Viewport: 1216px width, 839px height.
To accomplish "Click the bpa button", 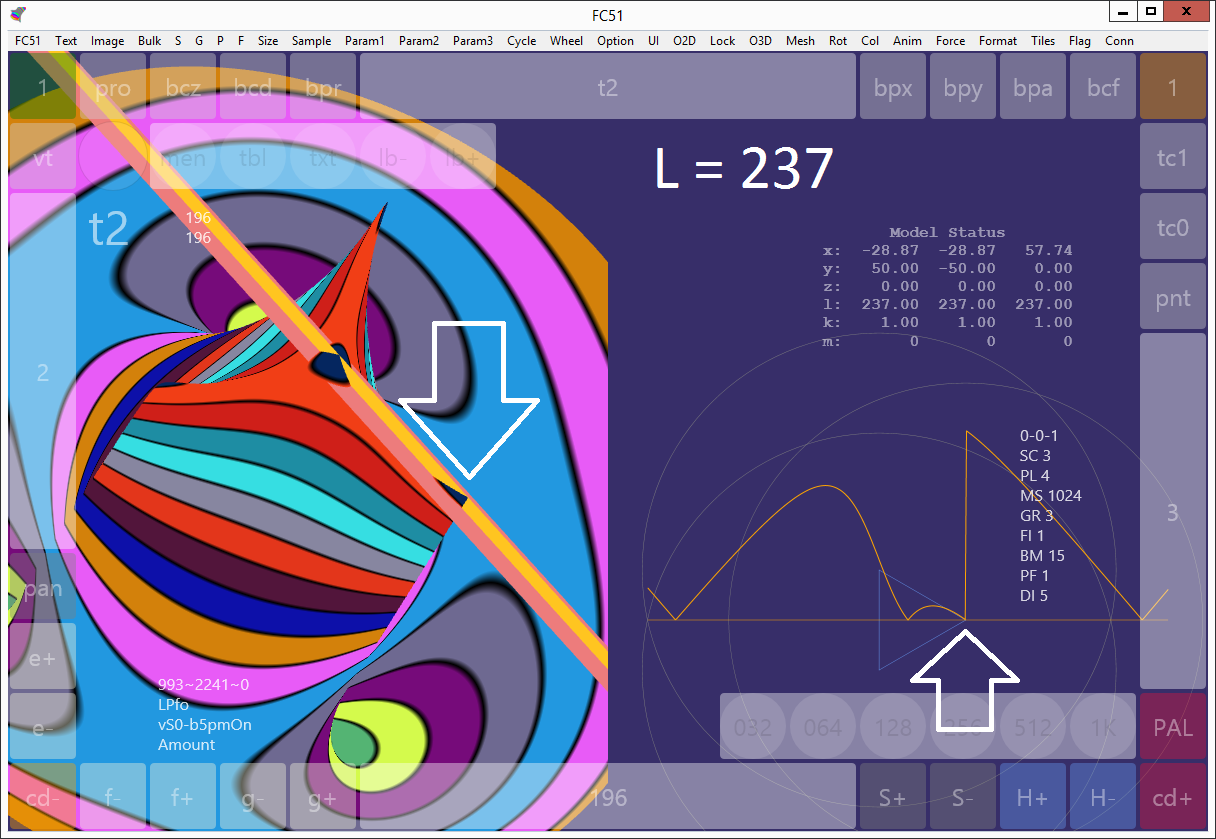I will click(1033, 87).
